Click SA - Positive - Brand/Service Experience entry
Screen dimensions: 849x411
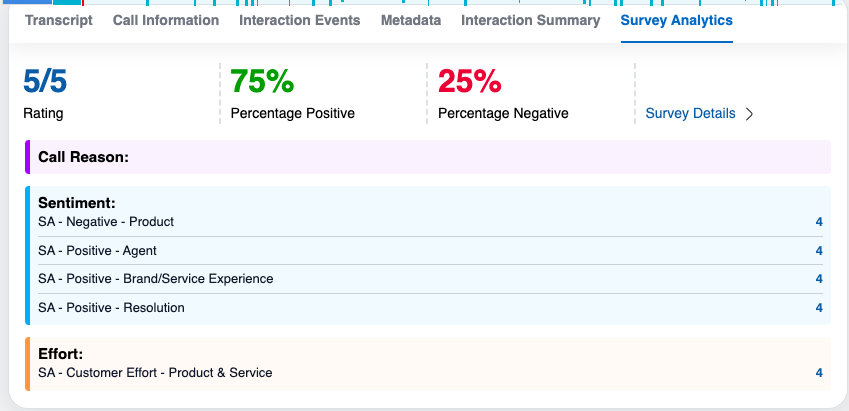156,279
